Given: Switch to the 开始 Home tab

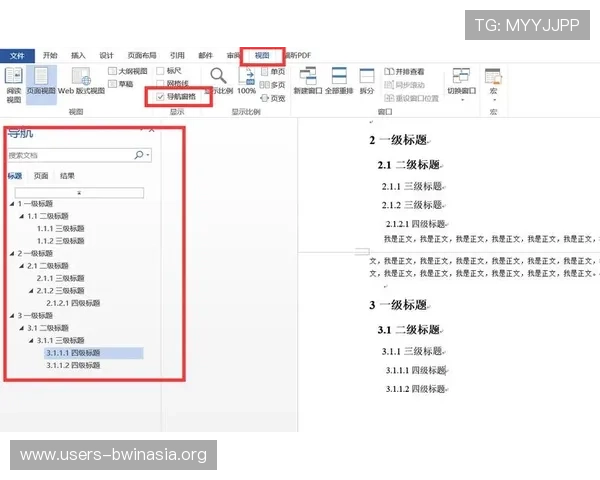Looking at the screenshot, I should tap(50, 56).
